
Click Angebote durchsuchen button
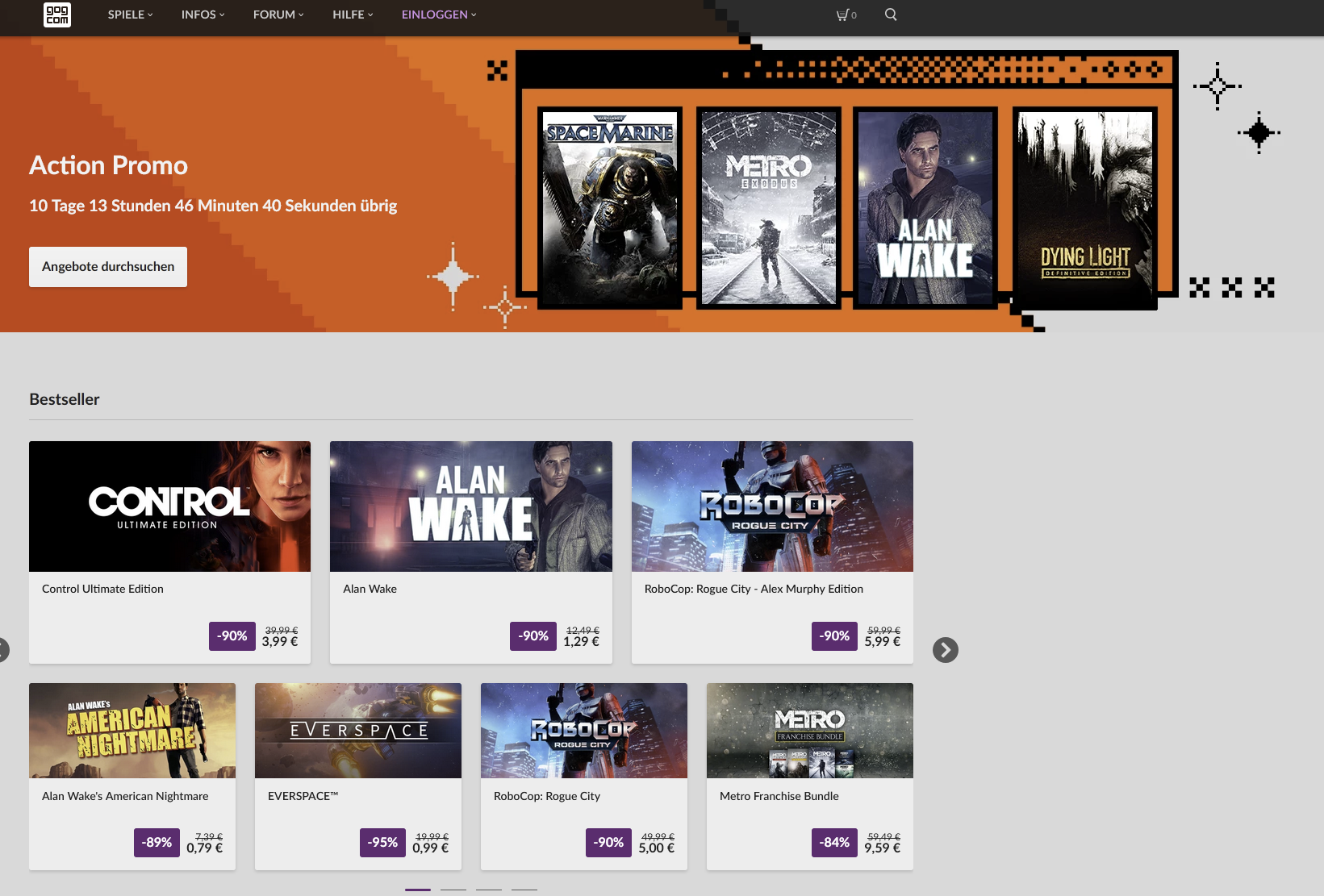pyautogui.click(x=108, y=267)
